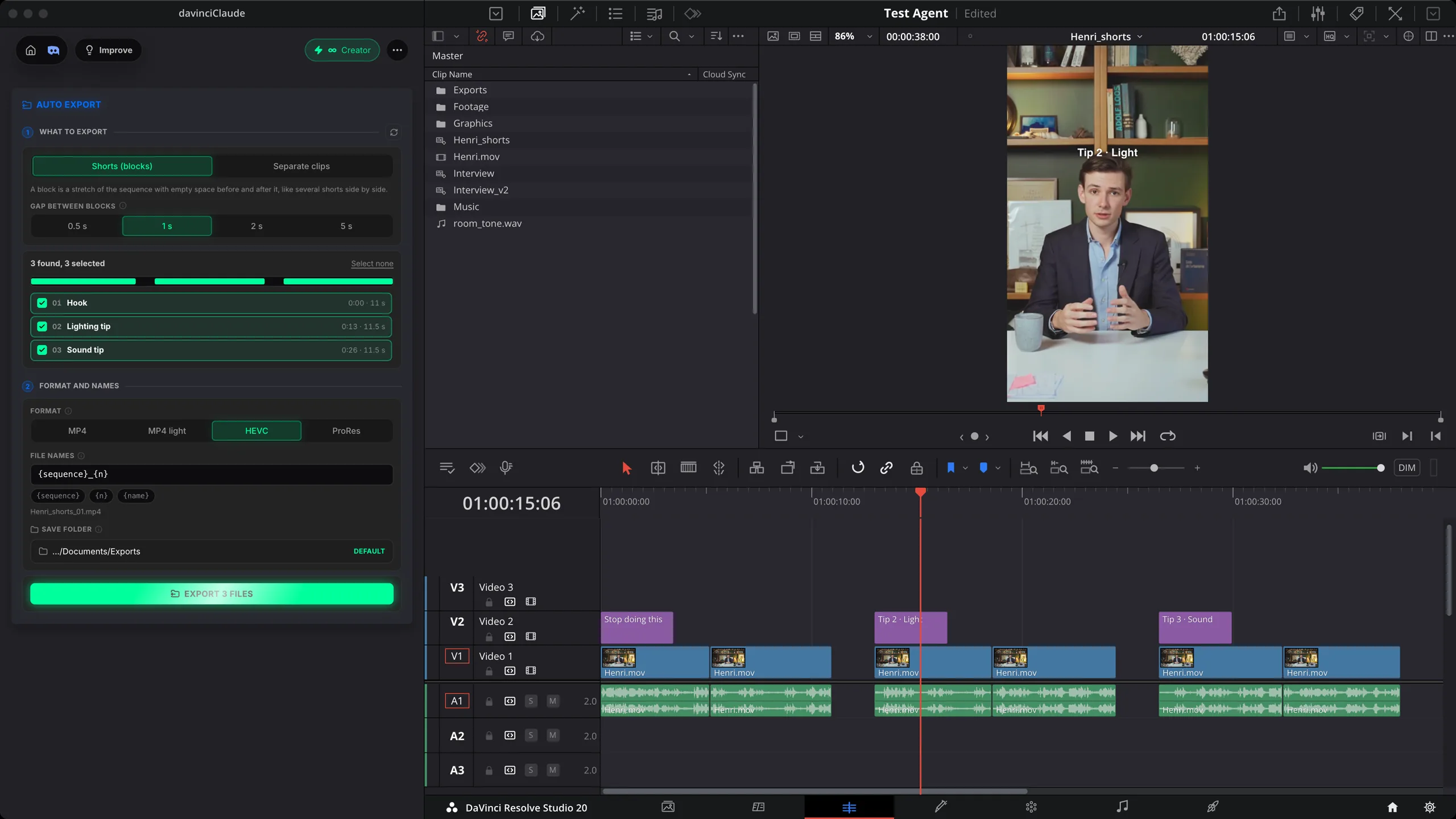Toggle the Linked Selection chain icon
The image size is (1456, 819).
tap(886, 468)
